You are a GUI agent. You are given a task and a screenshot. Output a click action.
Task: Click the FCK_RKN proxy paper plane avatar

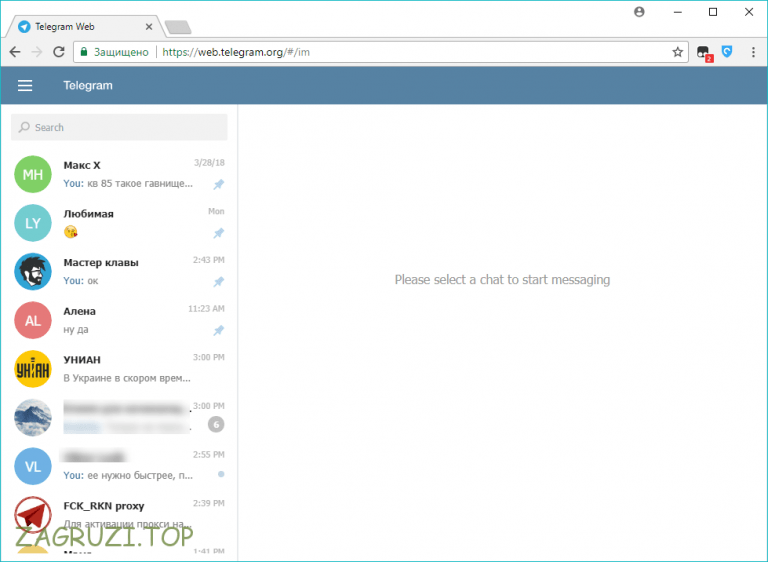pyautogui.click(x=33, y=515)
